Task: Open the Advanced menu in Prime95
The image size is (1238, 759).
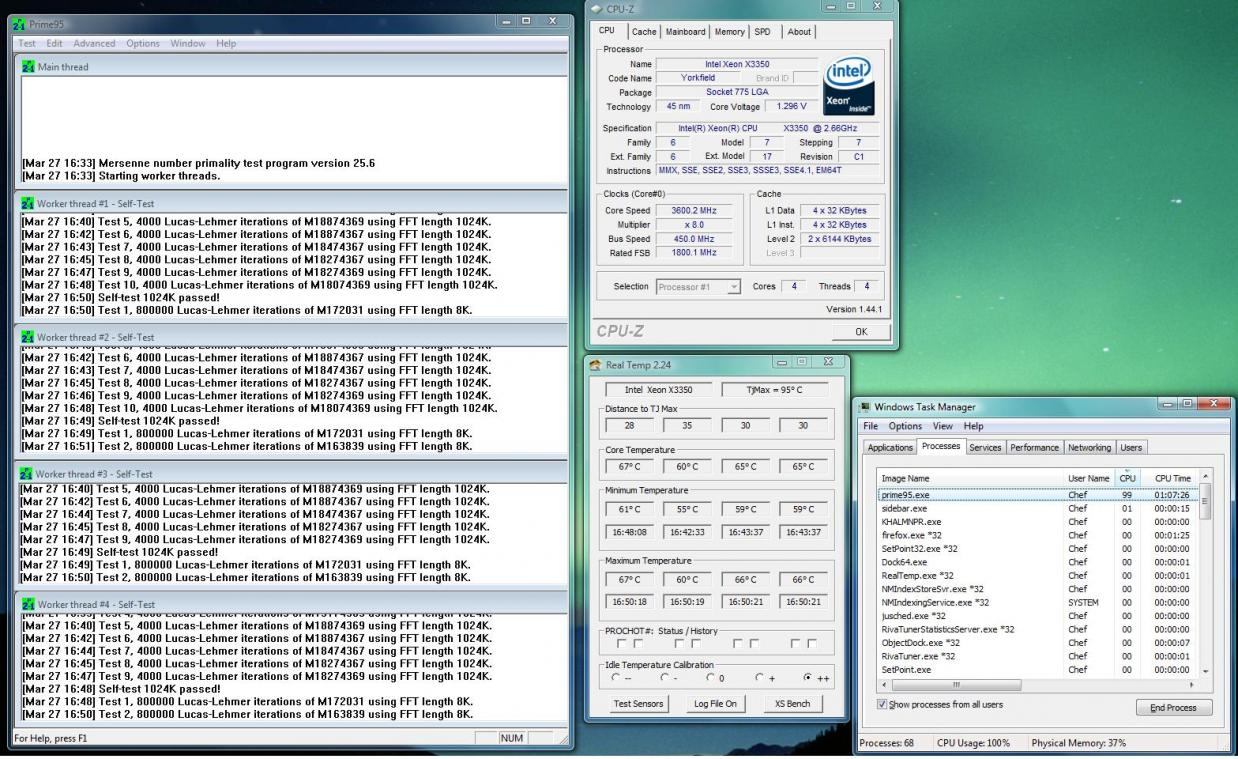Action: coord(94,43)
